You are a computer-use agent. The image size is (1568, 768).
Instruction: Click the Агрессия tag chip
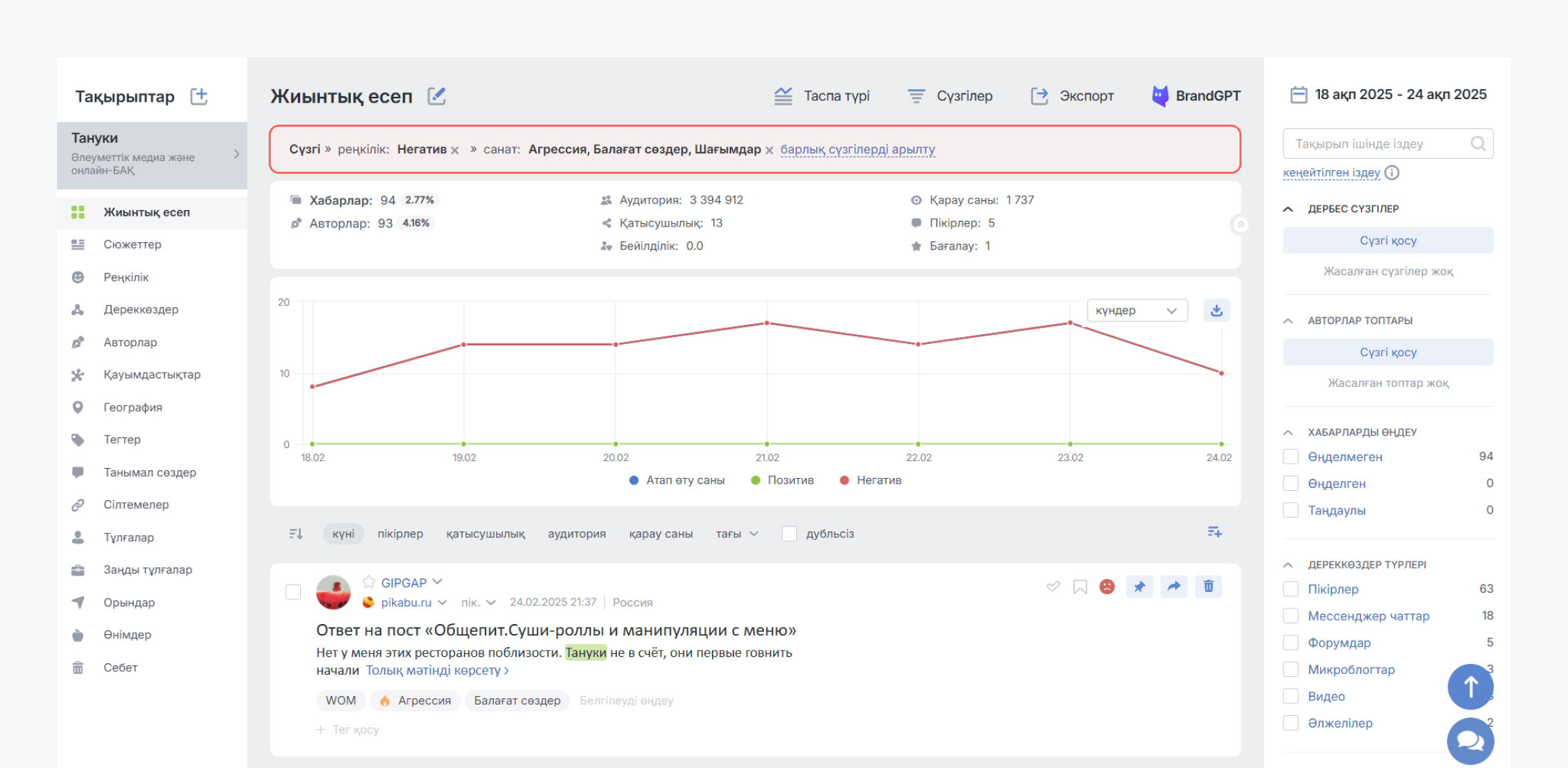416,701
